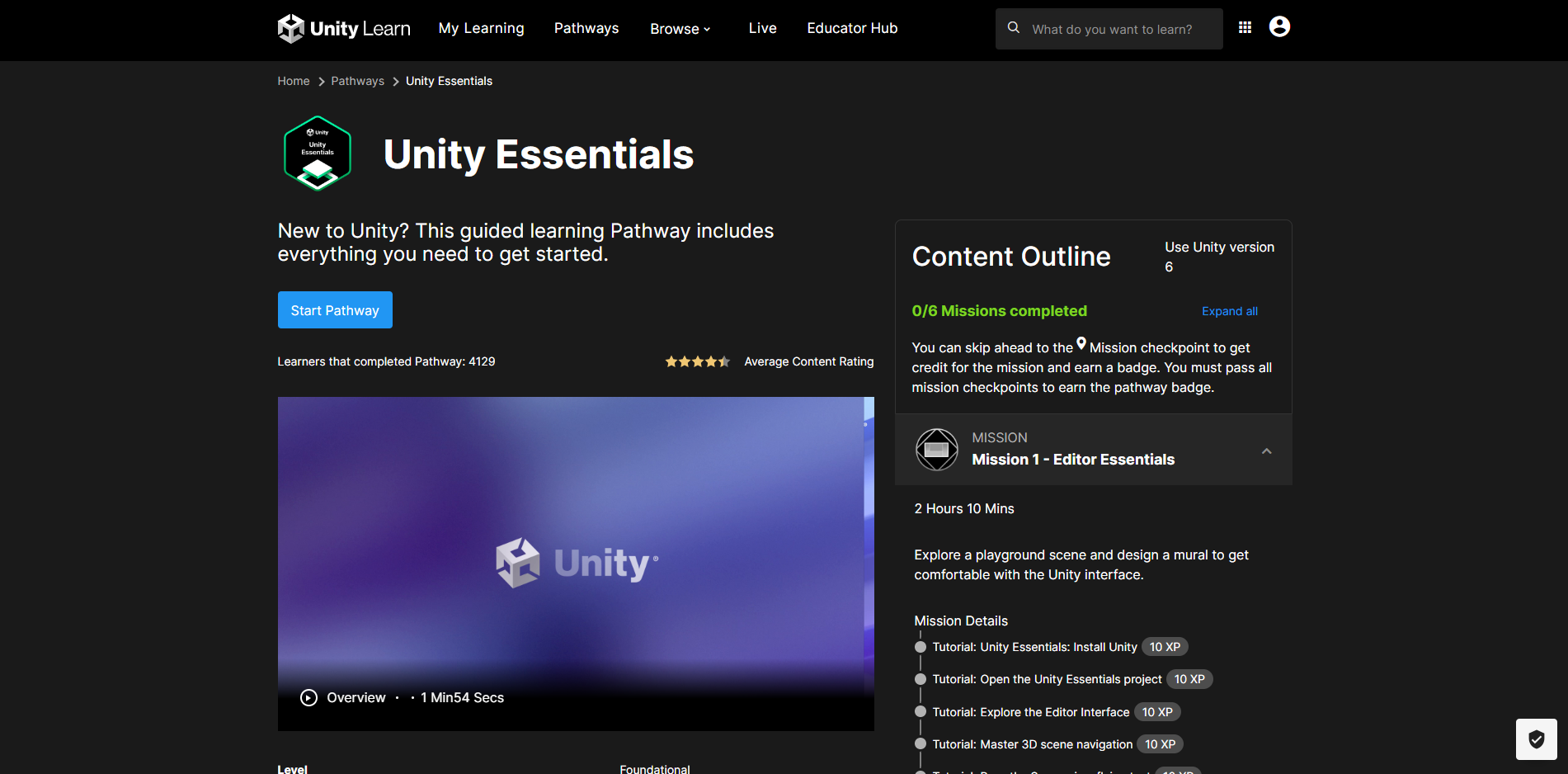This screenshot has height=774, width=1568.
Task: Click the Unity Essentials breadcrumb text
Action: pos(449,81)
